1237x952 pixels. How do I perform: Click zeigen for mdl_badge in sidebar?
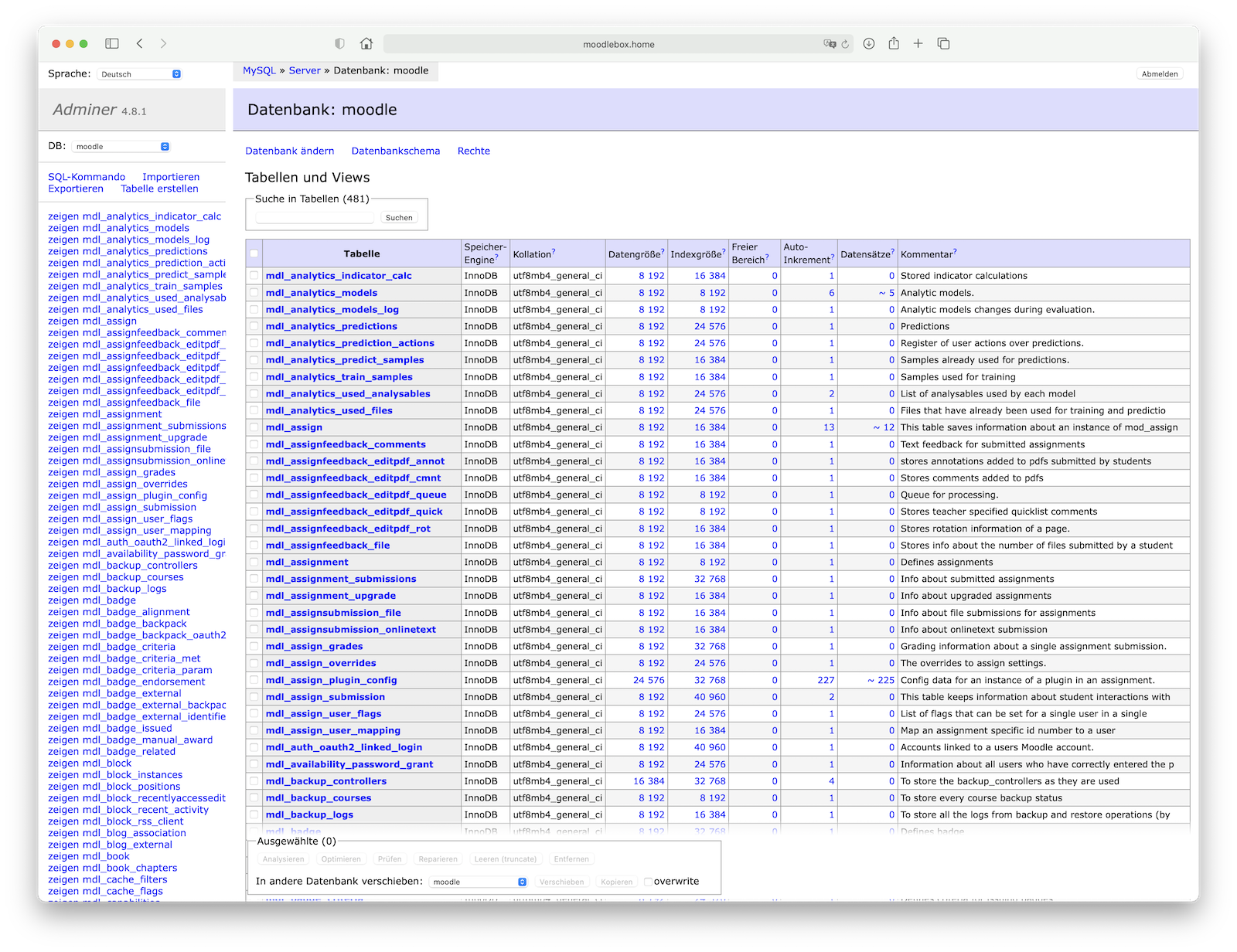point(63,600)
